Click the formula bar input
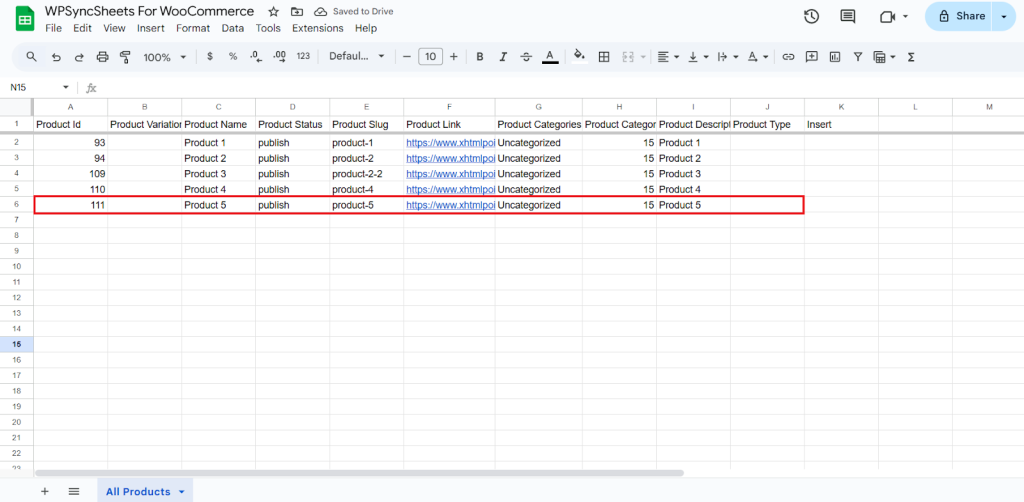 562,87
